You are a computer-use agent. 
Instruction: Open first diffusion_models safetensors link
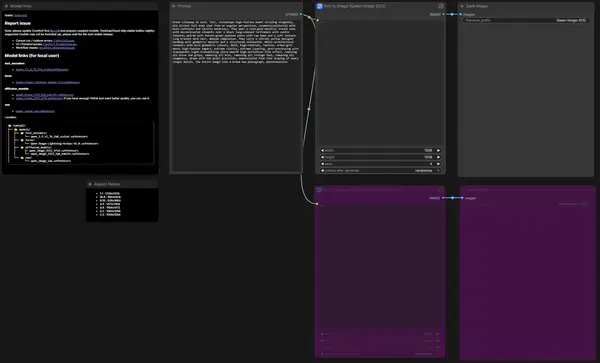(x=45, y=95)
